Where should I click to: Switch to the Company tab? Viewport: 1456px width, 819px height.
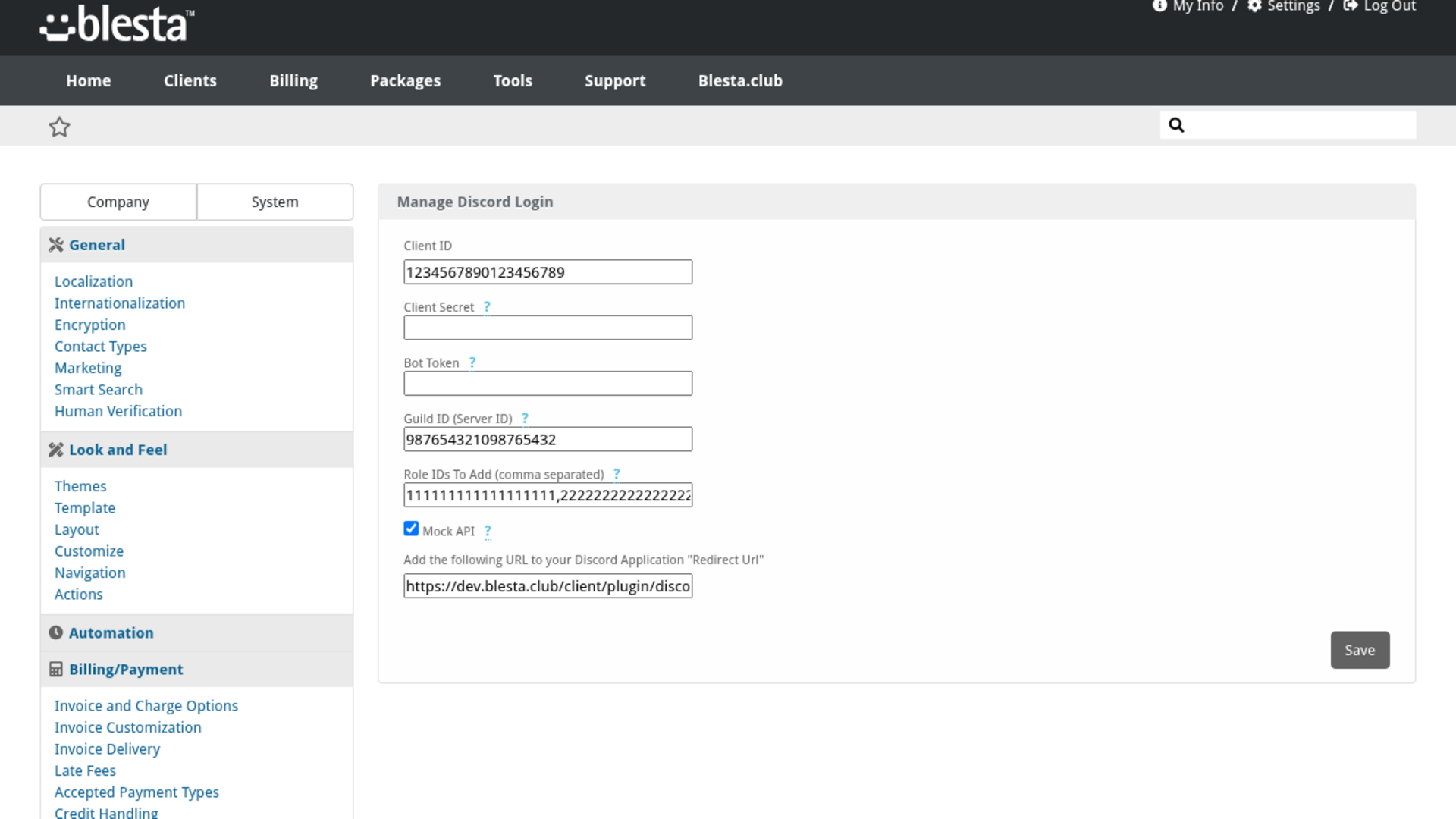(x=118, y=202)
